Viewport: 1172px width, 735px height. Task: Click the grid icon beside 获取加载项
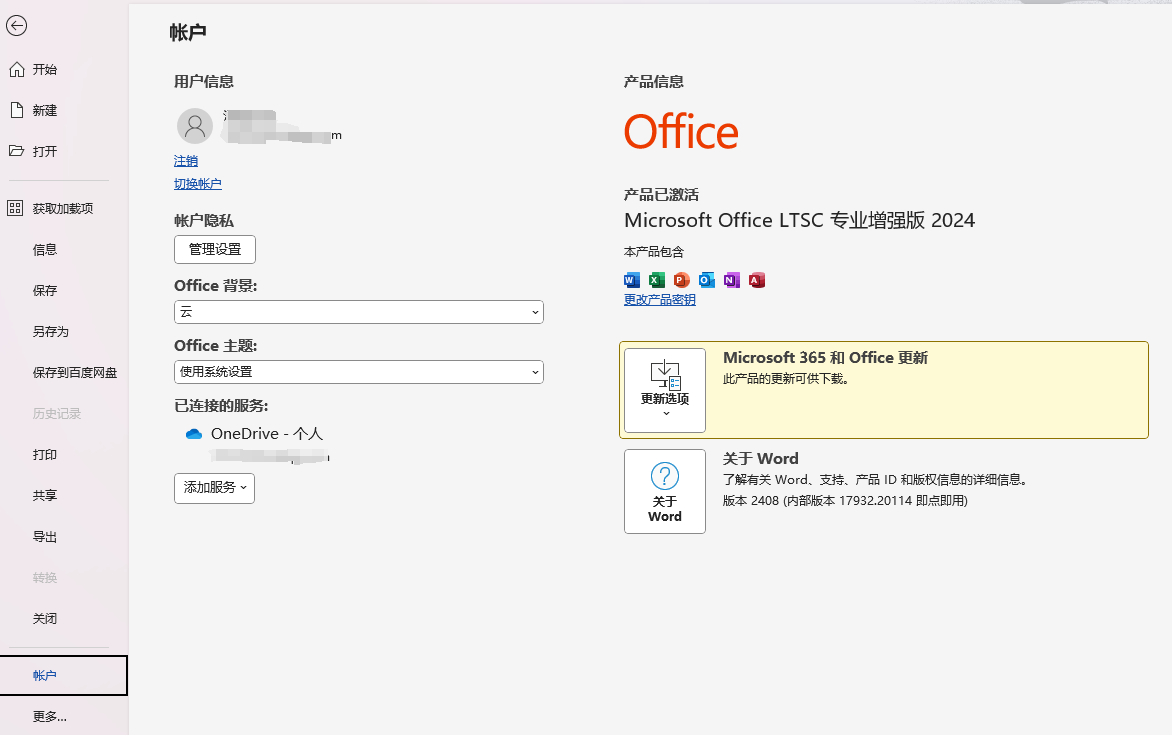click(16, 209)
